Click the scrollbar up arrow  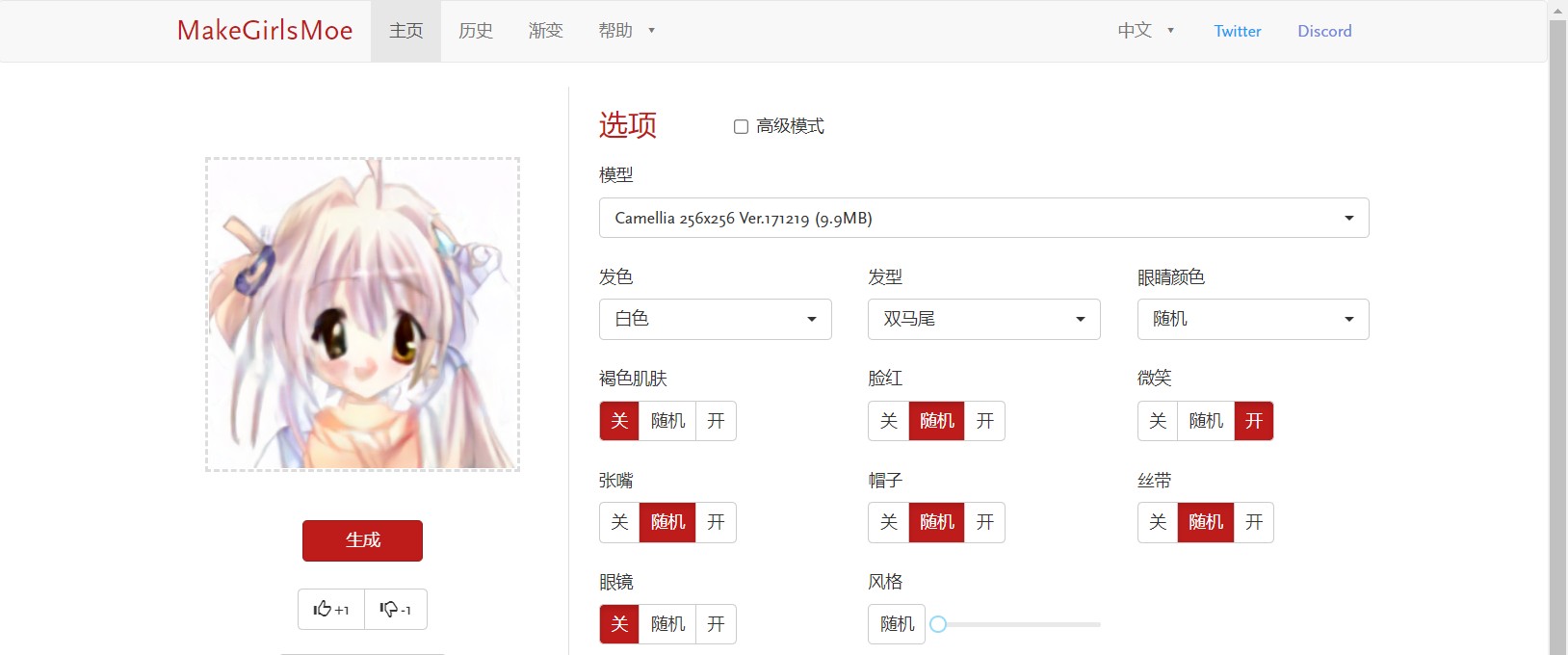pos(1557,10)
